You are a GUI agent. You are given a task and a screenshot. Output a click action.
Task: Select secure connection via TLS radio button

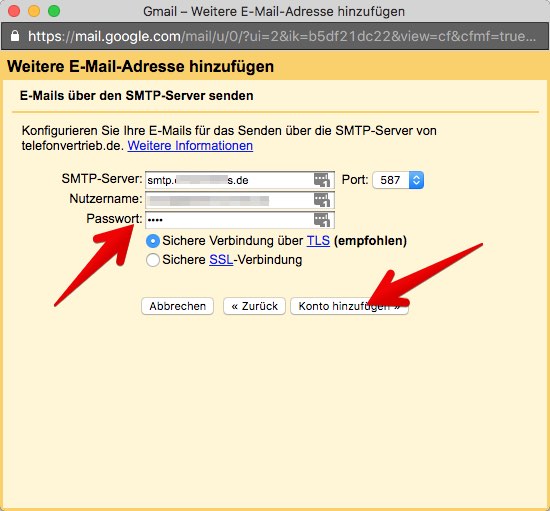coord(153,241)
